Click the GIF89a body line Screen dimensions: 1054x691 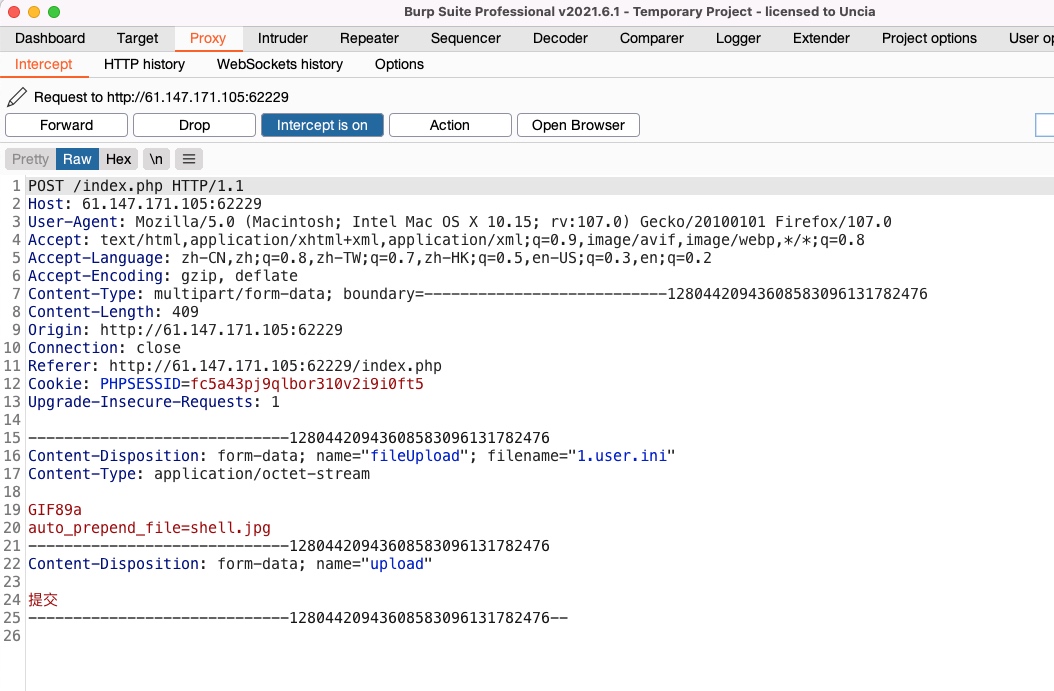point(54,510)
